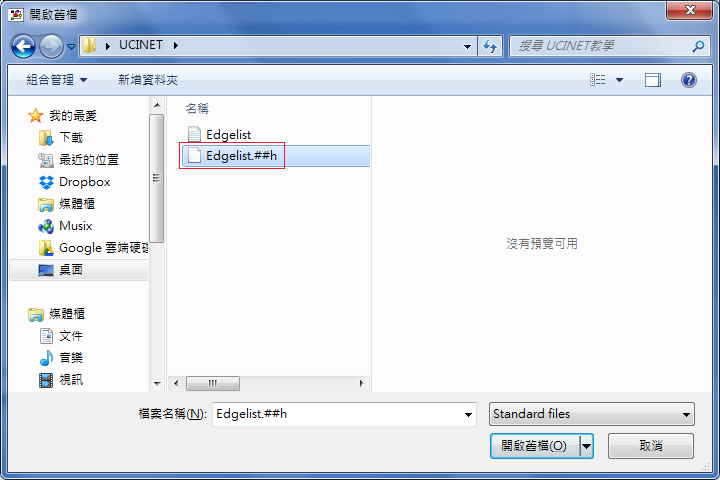
Task: Click the search magnifier icon
Action: pyautogui.click(x=698, y=46)
